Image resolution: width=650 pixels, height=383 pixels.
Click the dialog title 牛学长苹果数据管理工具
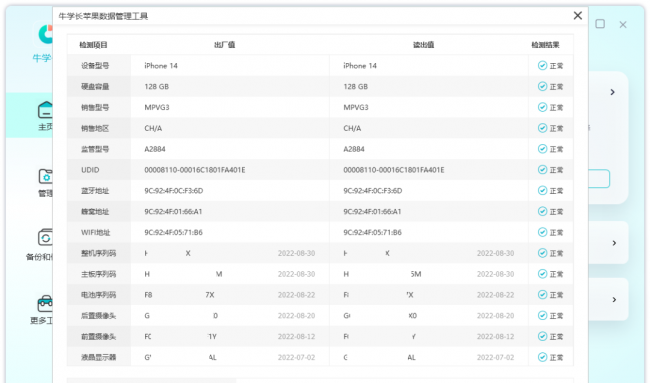click(x=103, y=16)
